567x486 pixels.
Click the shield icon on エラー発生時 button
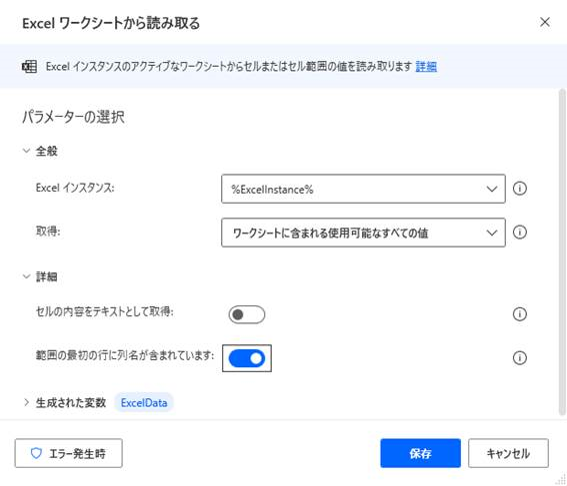[x=36, y=453]
